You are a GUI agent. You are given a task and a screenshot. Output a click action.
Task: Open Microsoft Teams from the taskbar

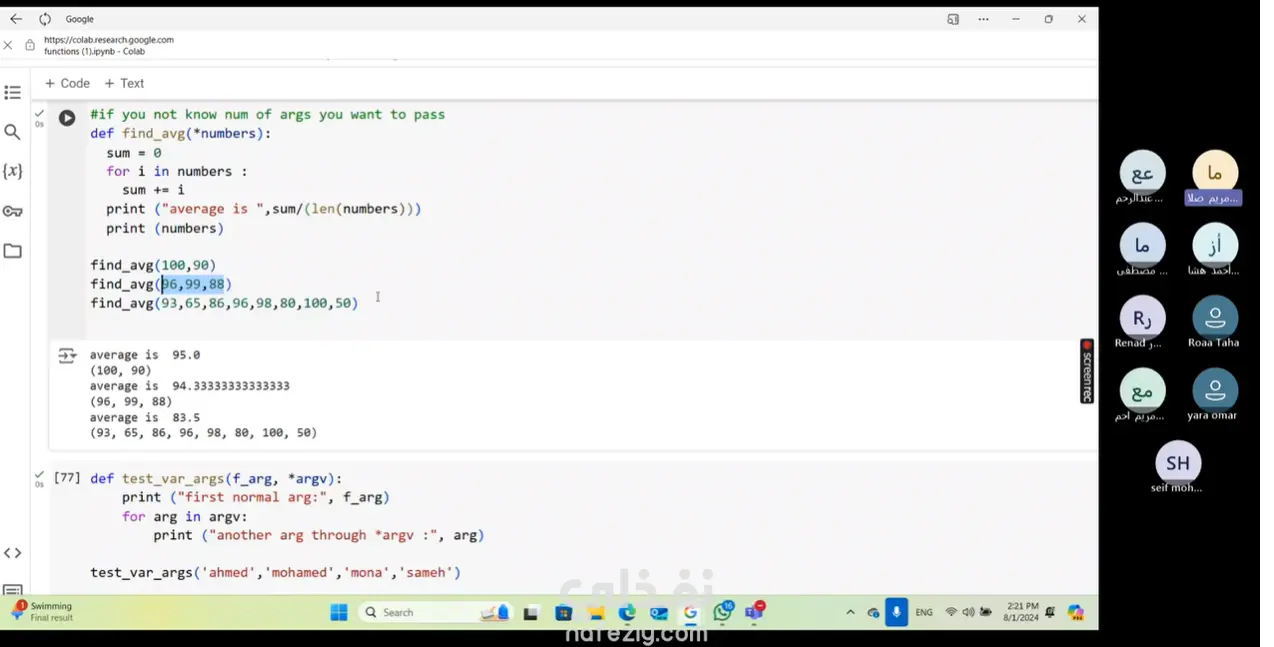click(755, 612)
